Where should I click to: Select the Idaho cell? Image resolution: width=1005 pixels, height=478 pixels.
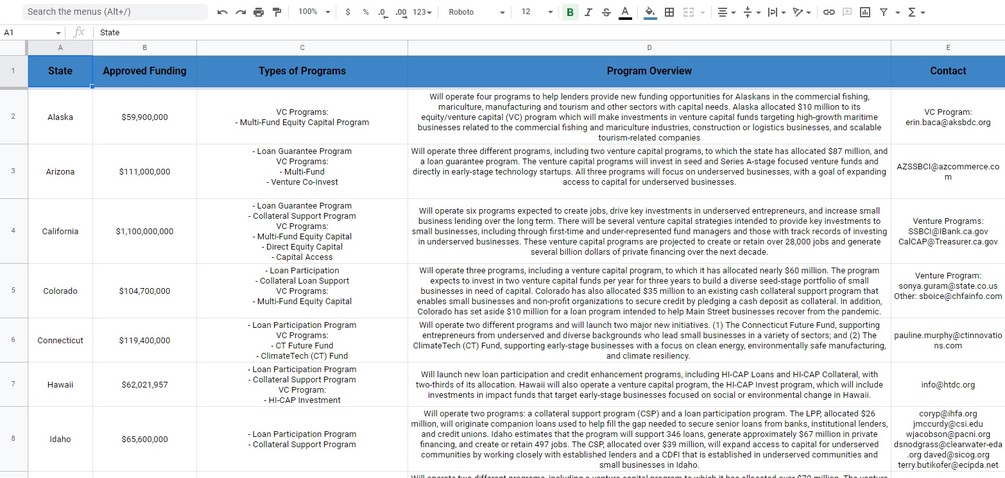(x=60, y=439)
